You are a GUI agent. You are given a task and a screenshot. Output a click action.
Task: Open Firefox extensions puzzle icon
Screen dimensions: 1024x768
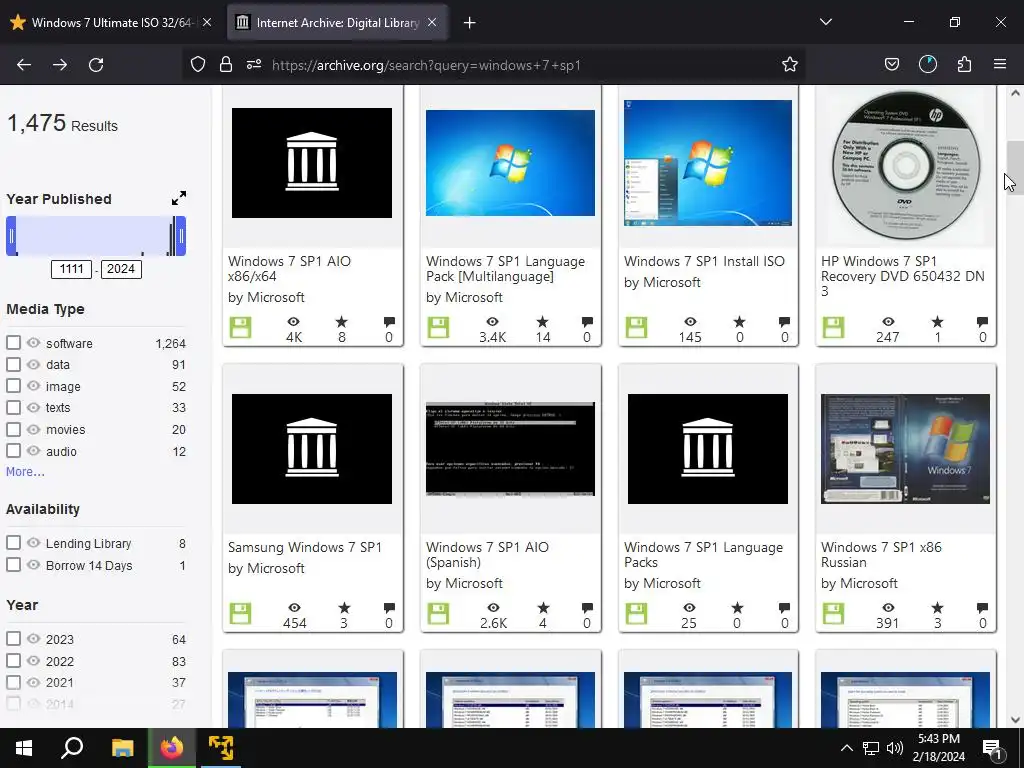pos(964,64)
